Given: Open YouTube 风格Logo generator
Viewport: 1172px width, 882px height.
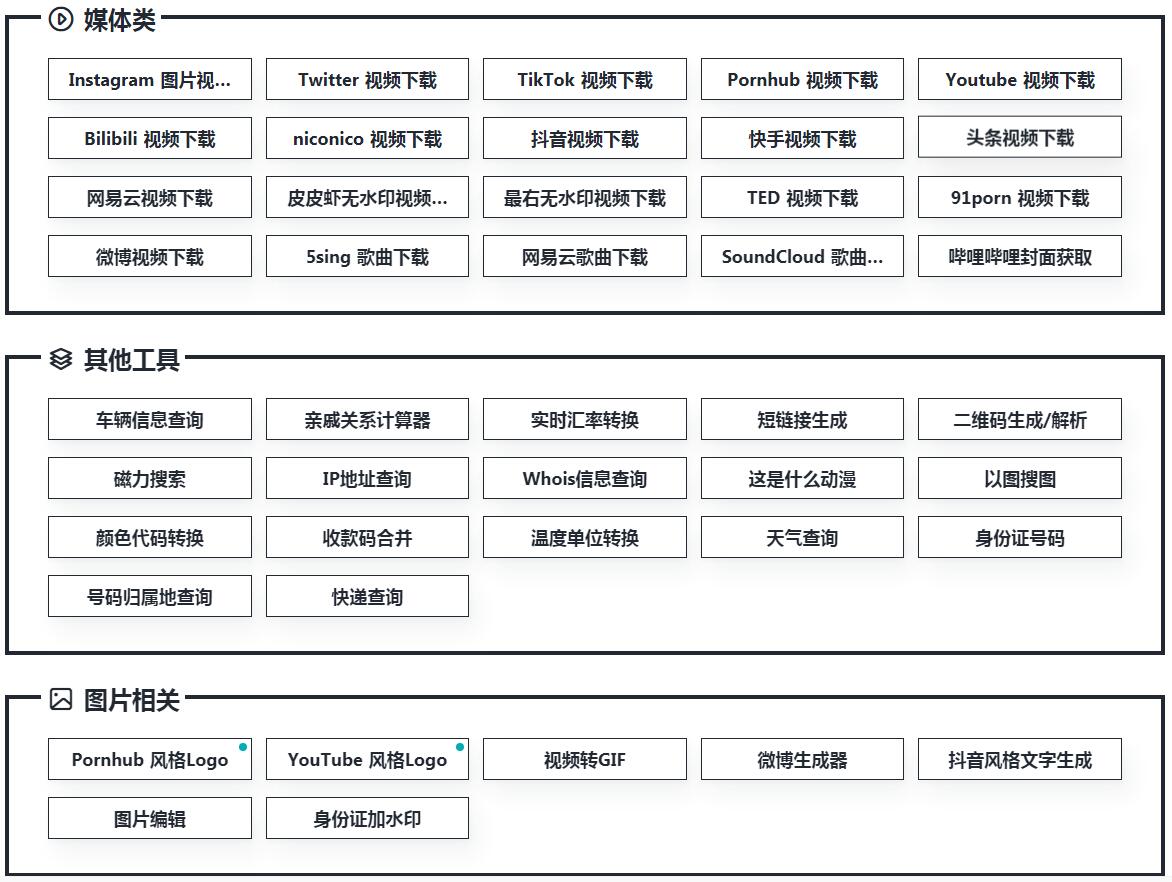Looking at the screenshot, I should (367, 760).
